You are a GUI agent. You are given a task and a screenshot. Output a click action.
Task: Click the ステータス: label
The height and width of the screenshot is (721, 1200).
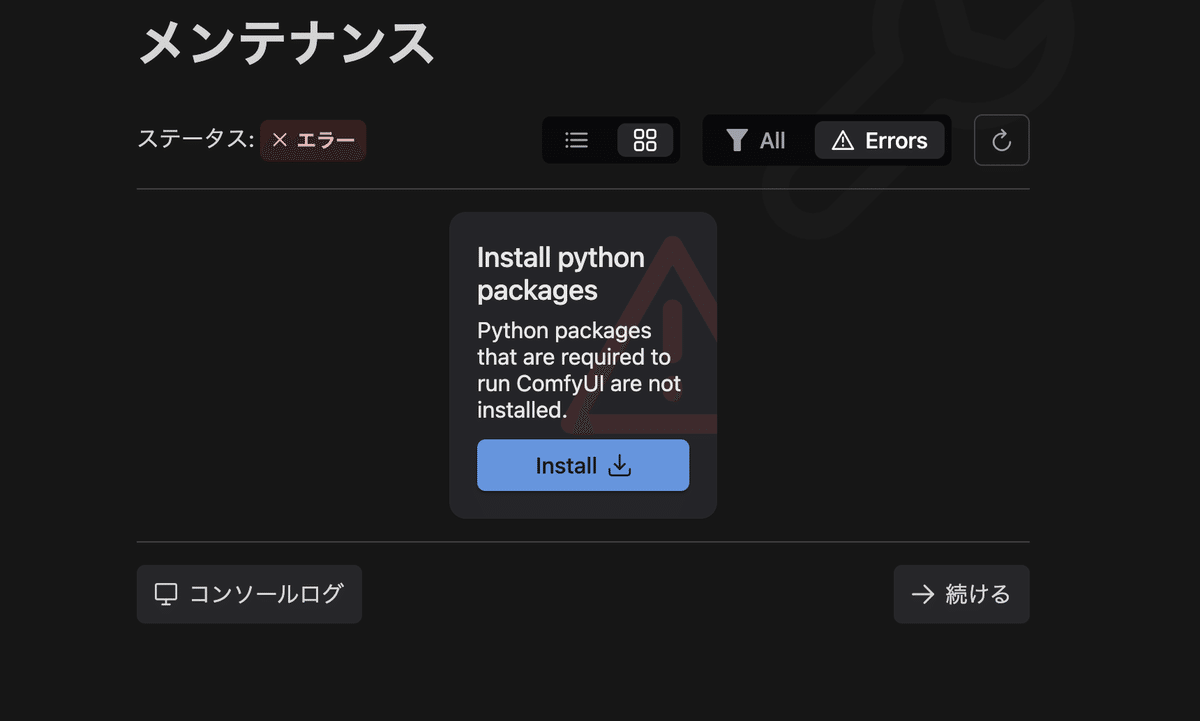(x=196, y=139)
